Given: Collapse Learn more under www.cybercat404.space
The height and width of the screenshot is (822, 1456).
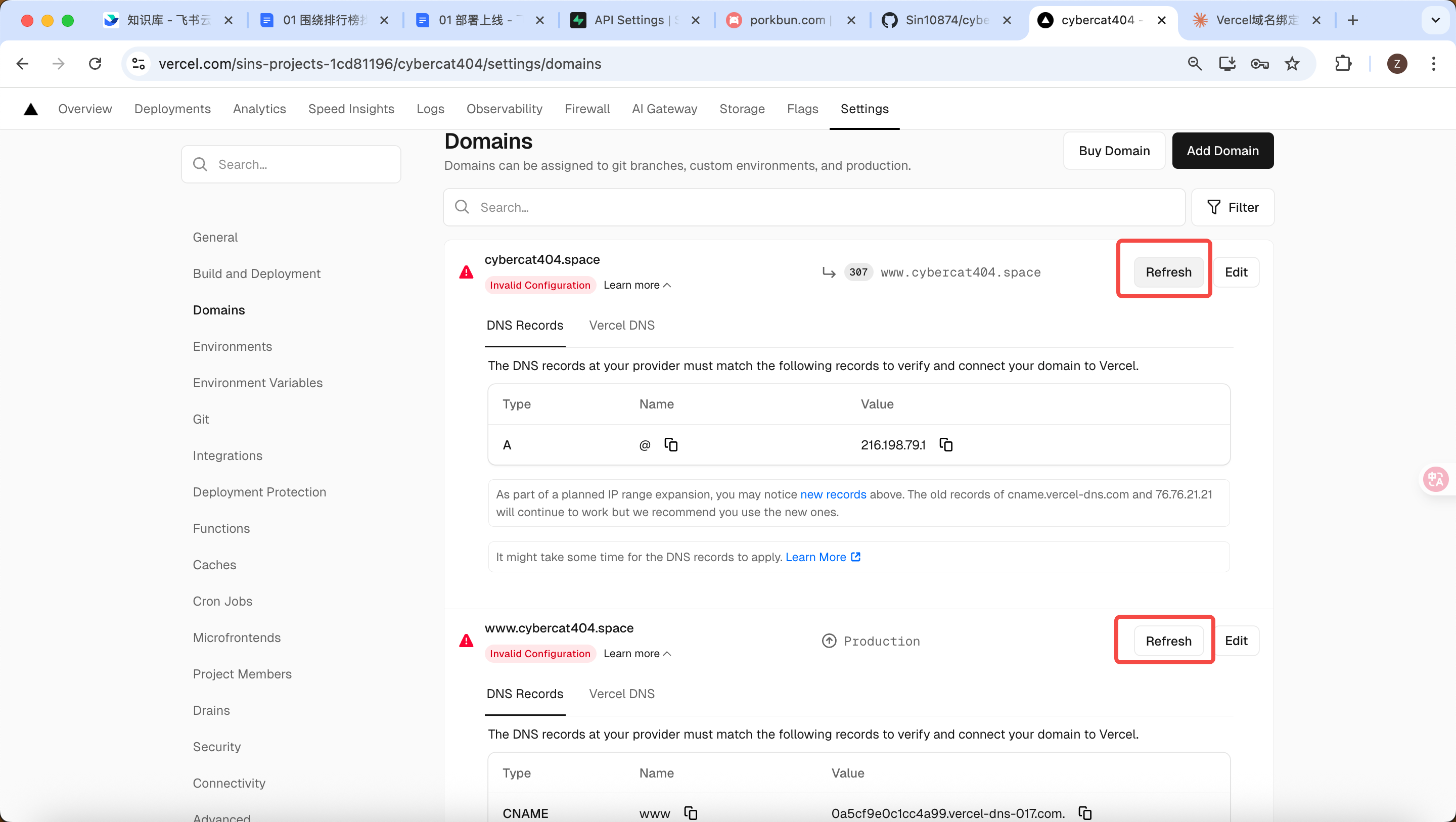Looking at the screenshot, I should 637,654.
